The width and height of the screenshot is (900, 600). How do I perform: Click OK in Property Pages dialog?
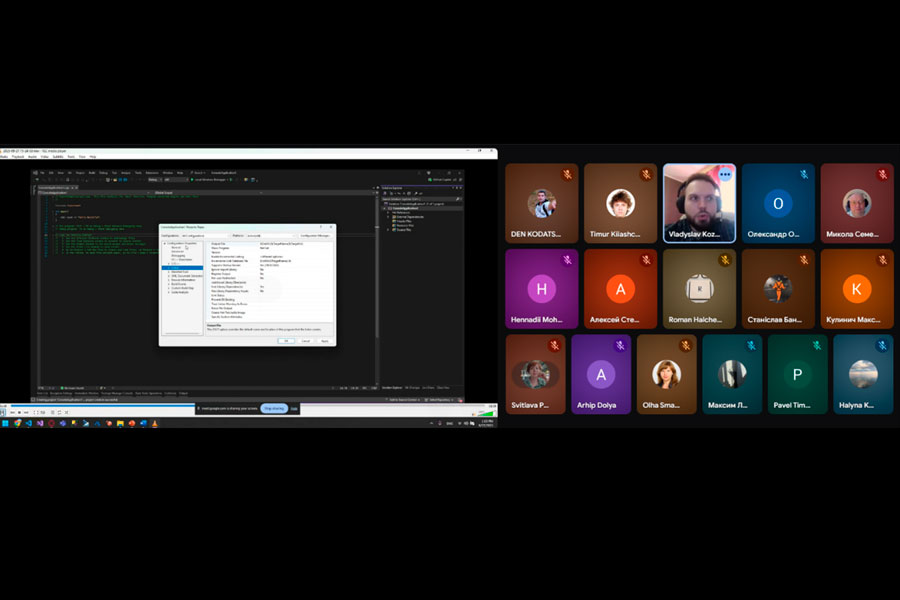(x=286, y=341)
